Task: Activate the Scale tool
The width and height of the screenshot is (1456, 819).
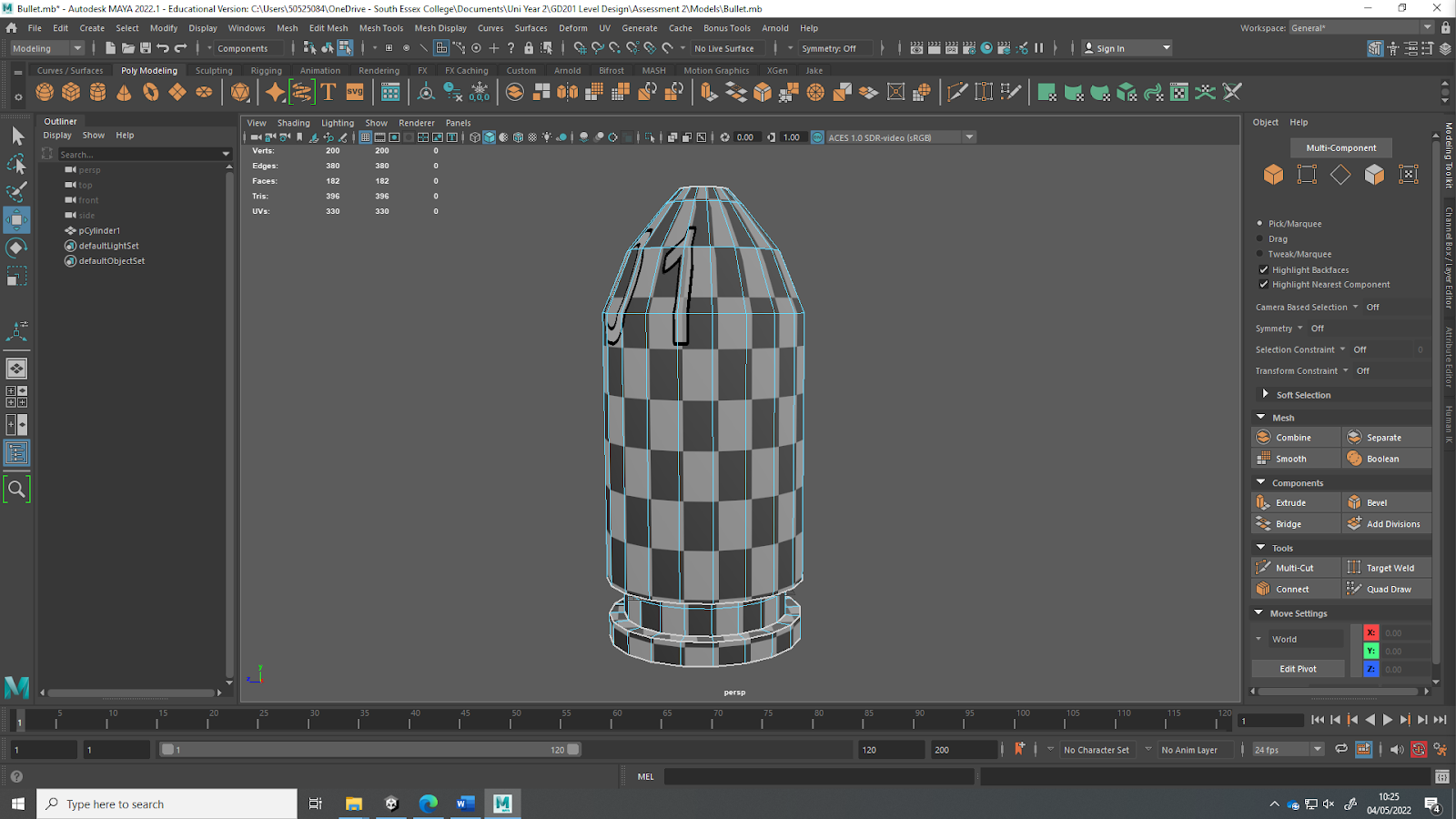Action: [x=16, y=276]
